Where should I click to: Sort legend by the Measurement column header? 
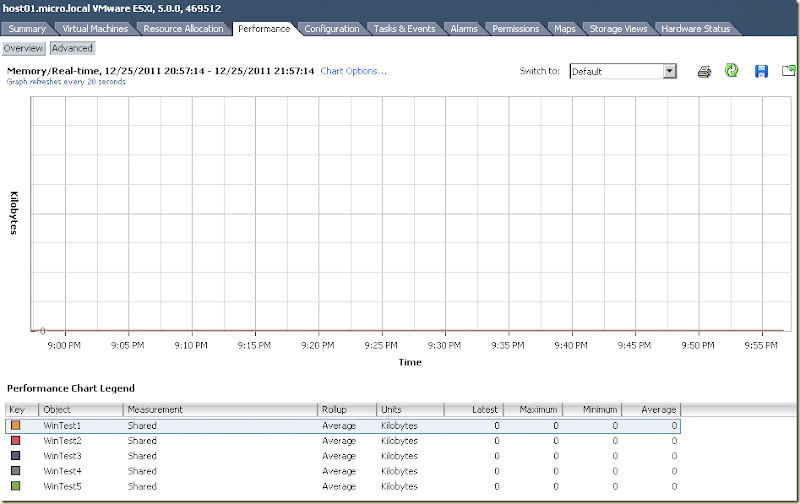pos(220,410)
